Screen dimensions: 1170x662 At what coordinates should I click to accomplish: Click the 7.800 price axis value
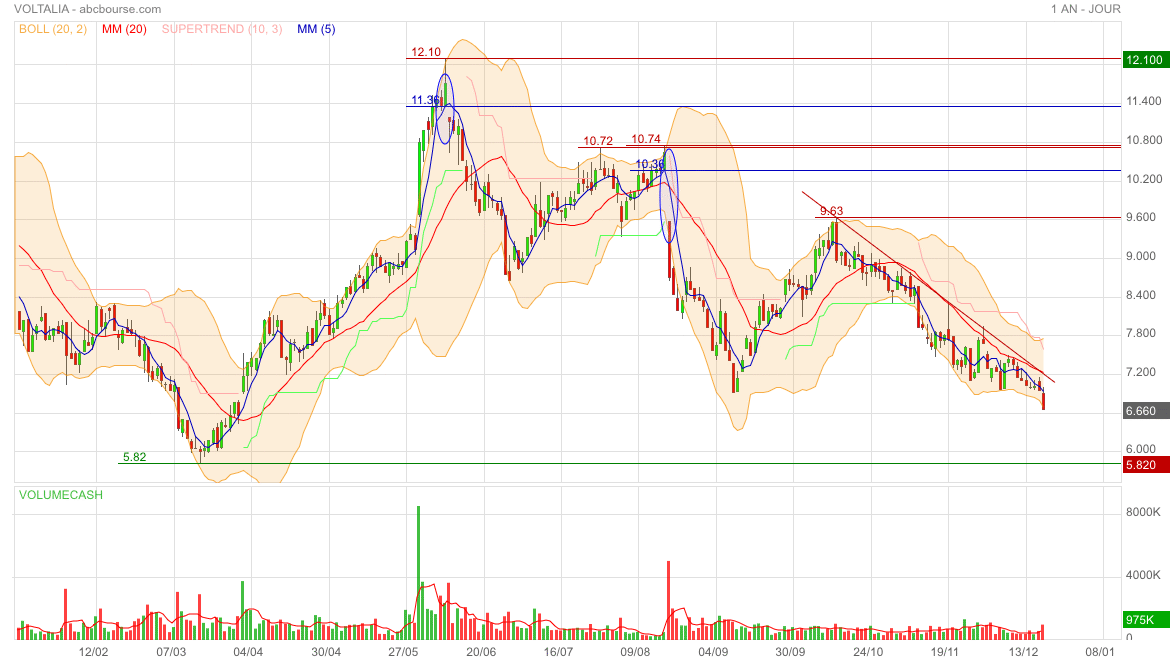1141,334
